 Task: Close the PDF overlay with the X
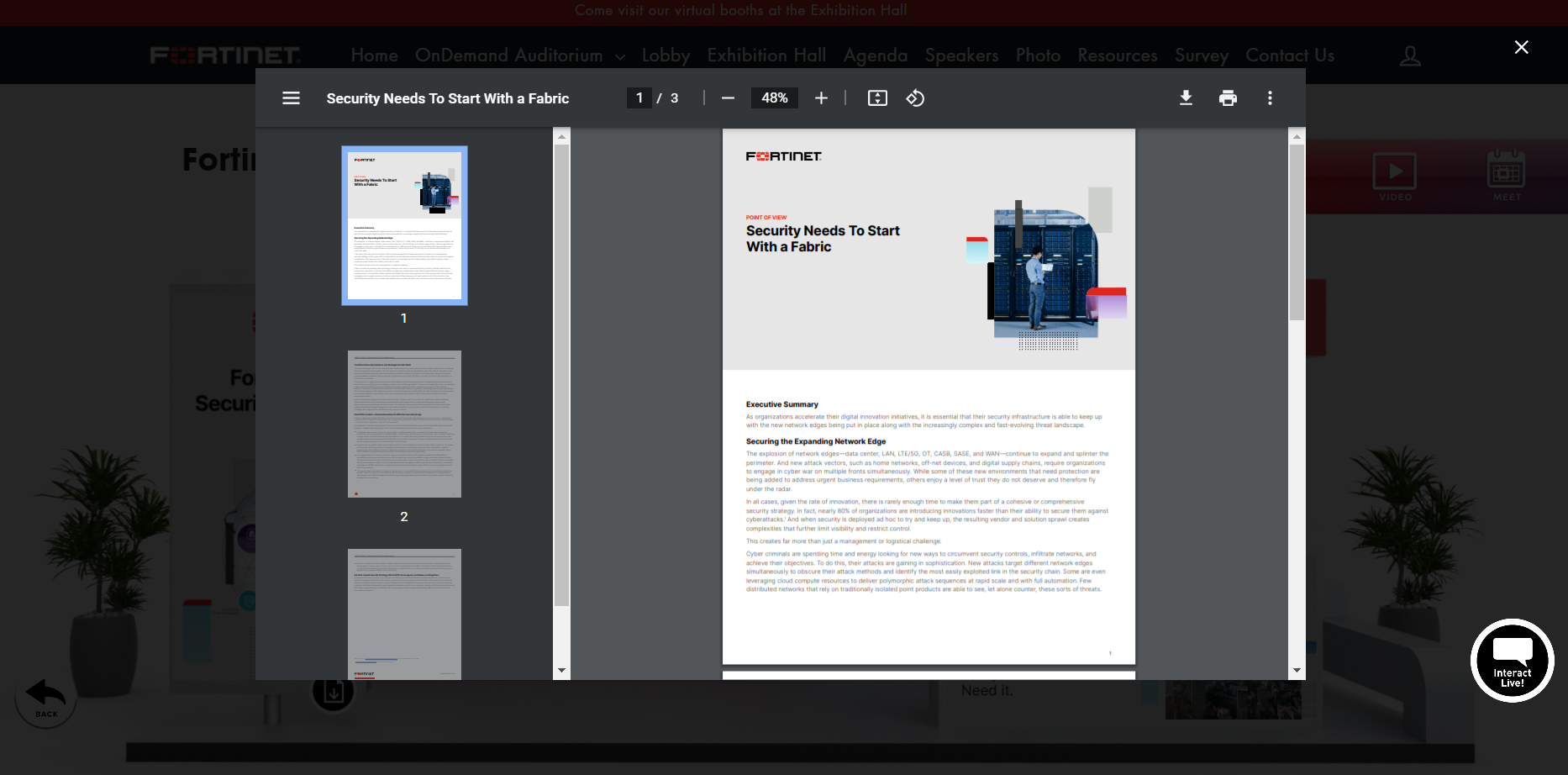pos(1521,47)
